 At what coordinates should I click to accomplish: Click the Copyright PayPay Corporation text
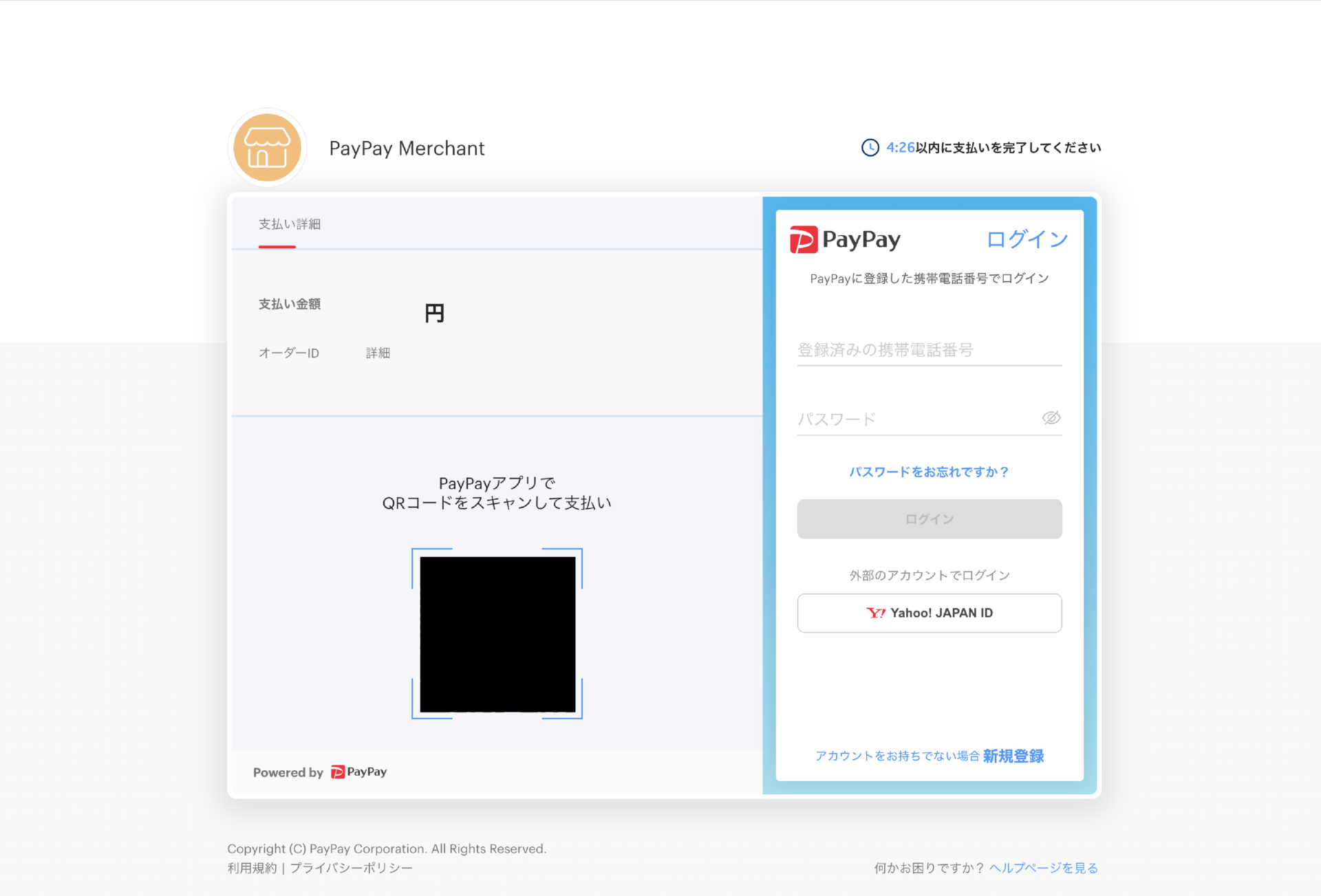point(387,849)
